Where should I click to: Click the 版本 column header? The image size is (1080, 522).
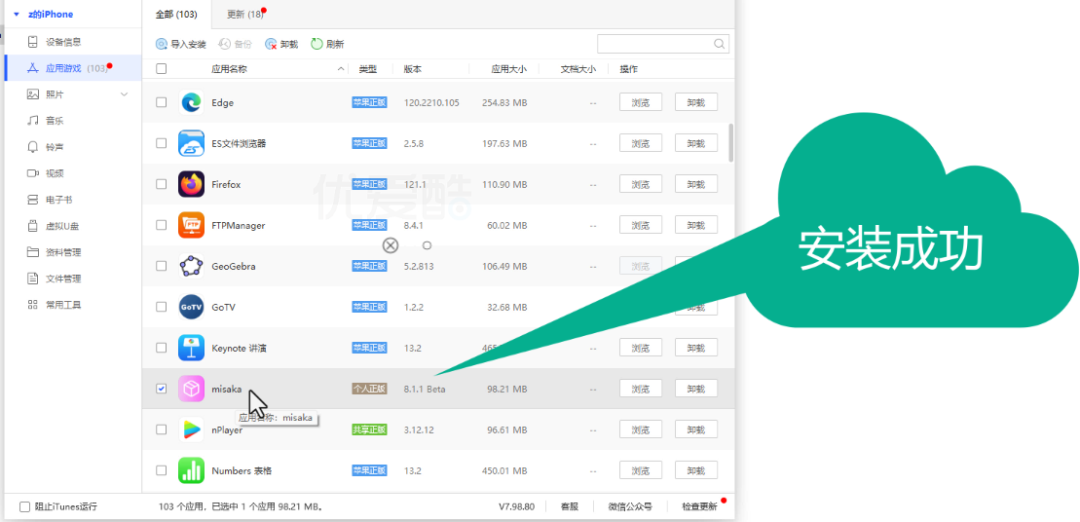click(413, 69)
